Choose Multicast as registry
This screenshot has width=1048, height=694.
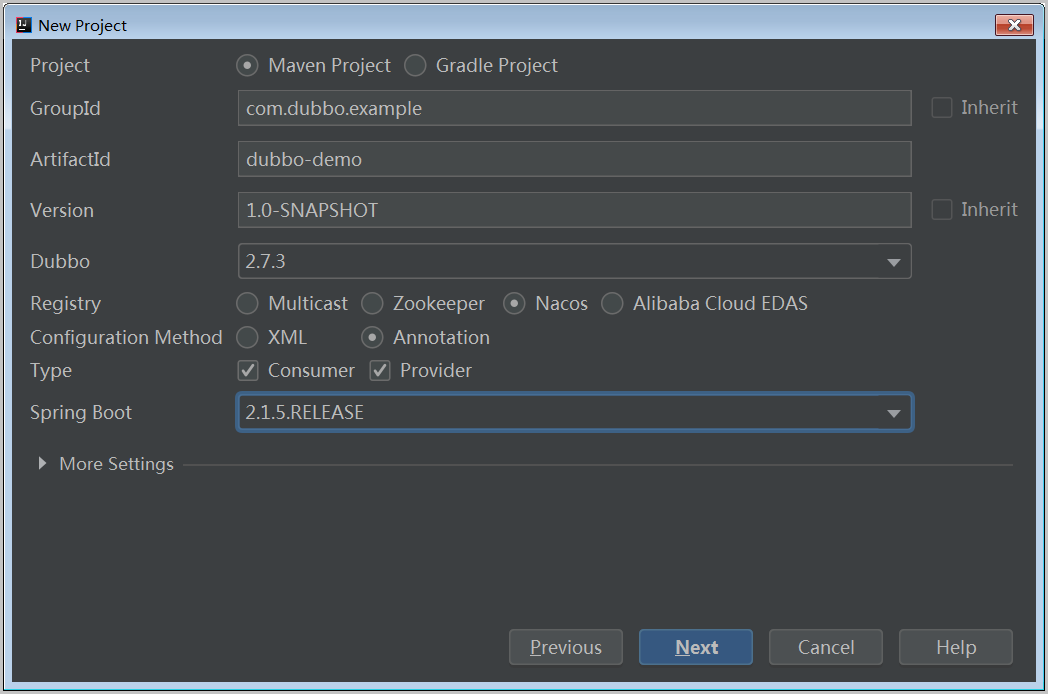[x=247, y=304]
